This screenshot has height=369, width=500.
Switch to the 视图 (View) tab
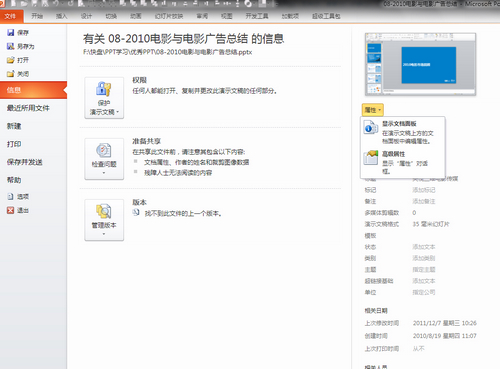(x=226, y=16)
